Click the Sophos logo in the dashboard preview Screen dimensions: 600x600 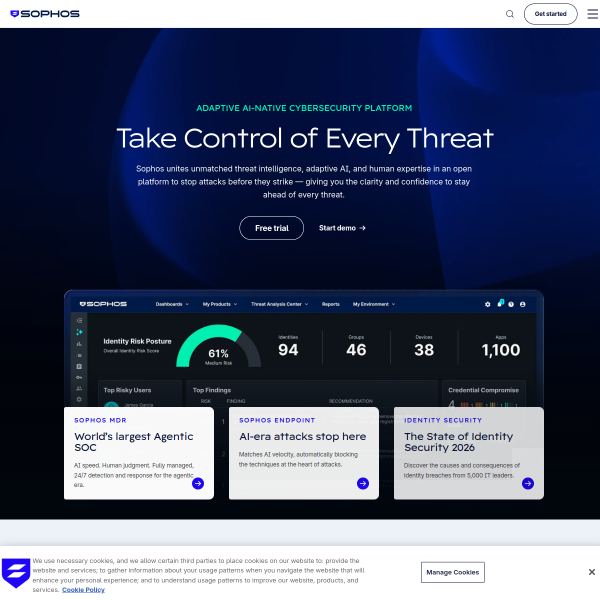(x=103, y=304)
